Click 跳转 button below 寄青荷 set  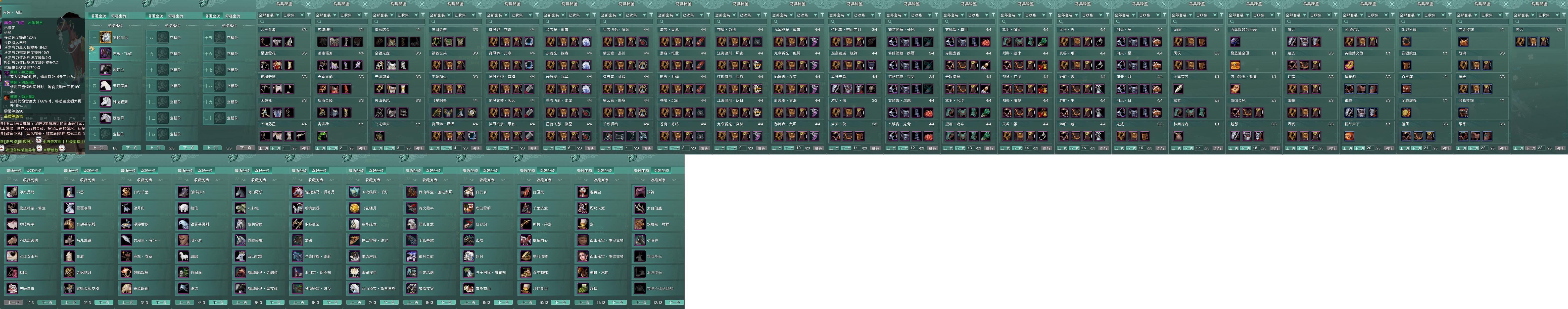click(362, 148)
